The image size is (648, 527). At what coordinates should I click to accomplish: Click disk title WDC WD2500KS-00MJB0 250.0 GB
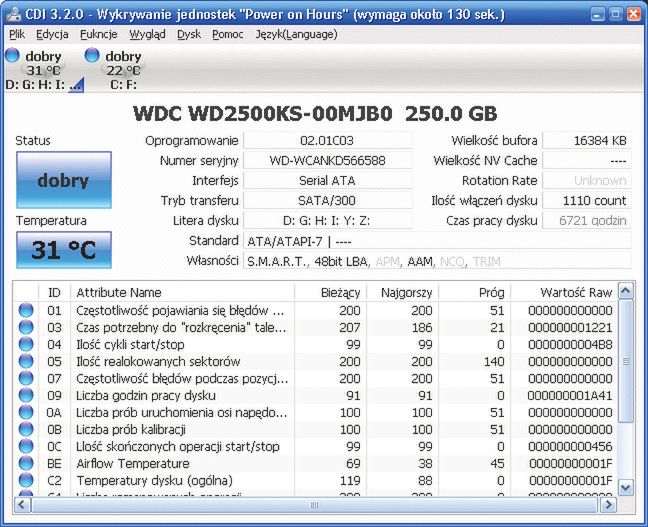(315, 113)
